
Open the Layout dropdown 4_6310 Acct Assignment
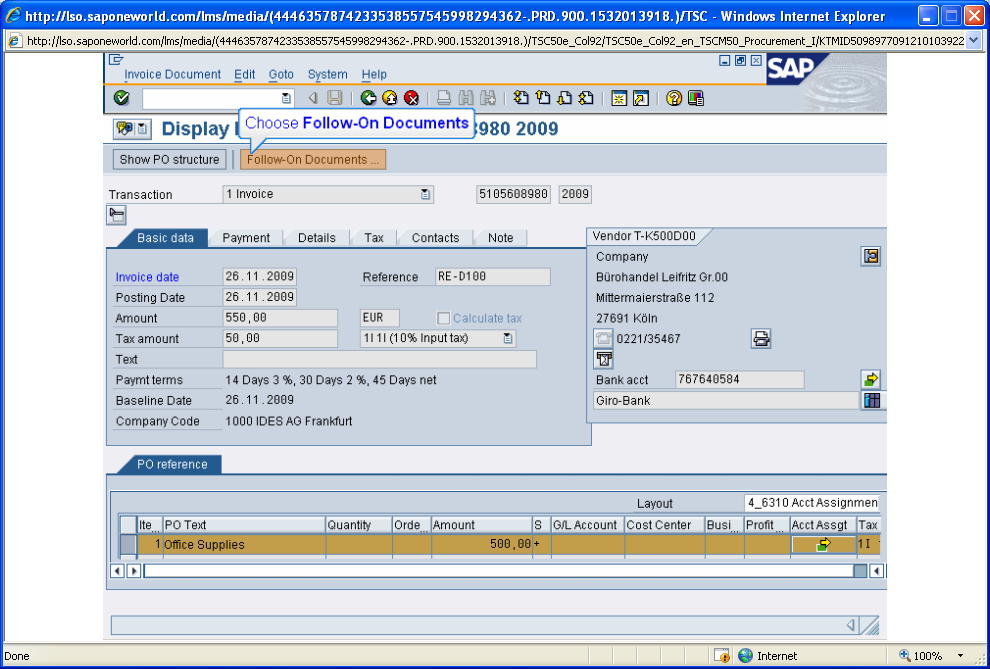(812, 503)
